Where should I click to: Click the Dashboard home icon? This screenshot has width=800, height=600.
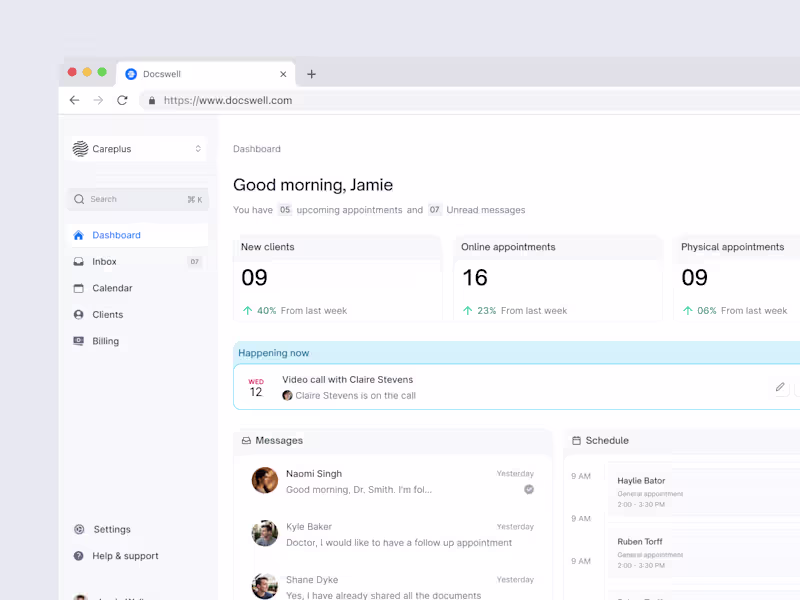(79, 235)
